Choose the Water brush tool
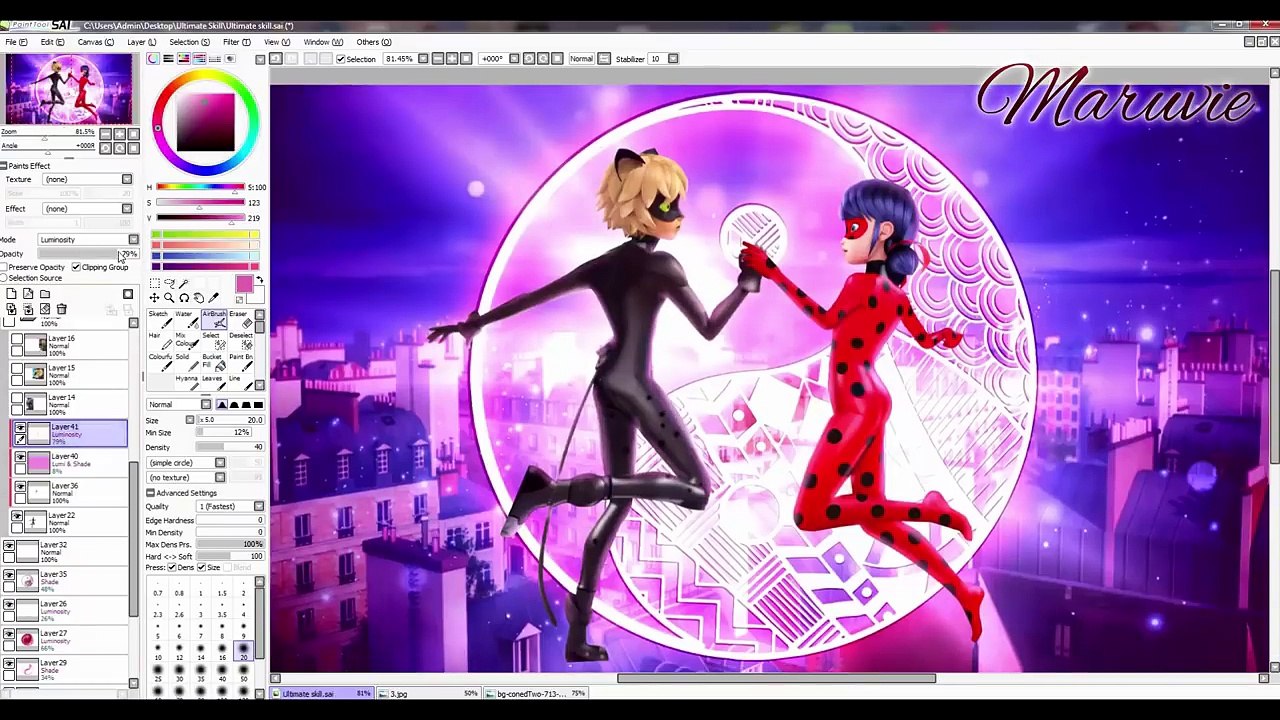The width and height of the screenshot is (1280, 720). point(187,320)
